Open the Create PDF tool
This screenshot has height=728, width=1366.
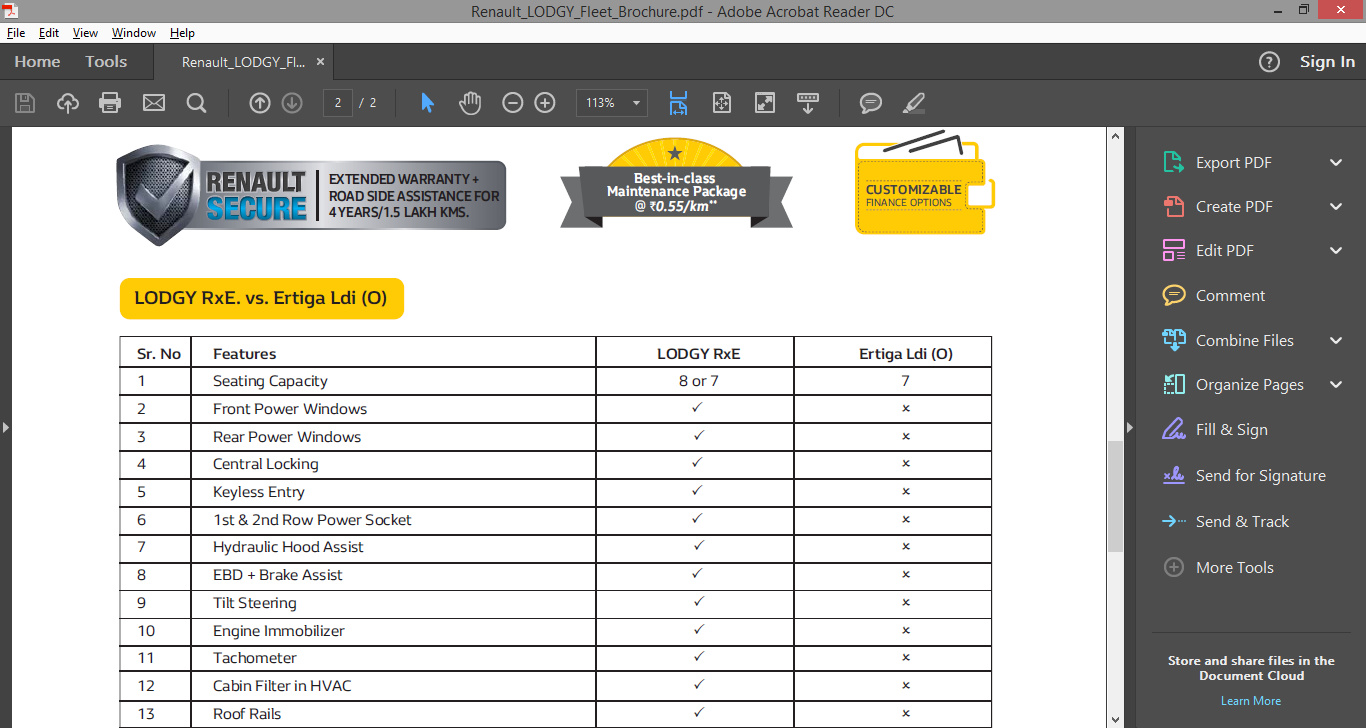click(x=1233, y=207)
